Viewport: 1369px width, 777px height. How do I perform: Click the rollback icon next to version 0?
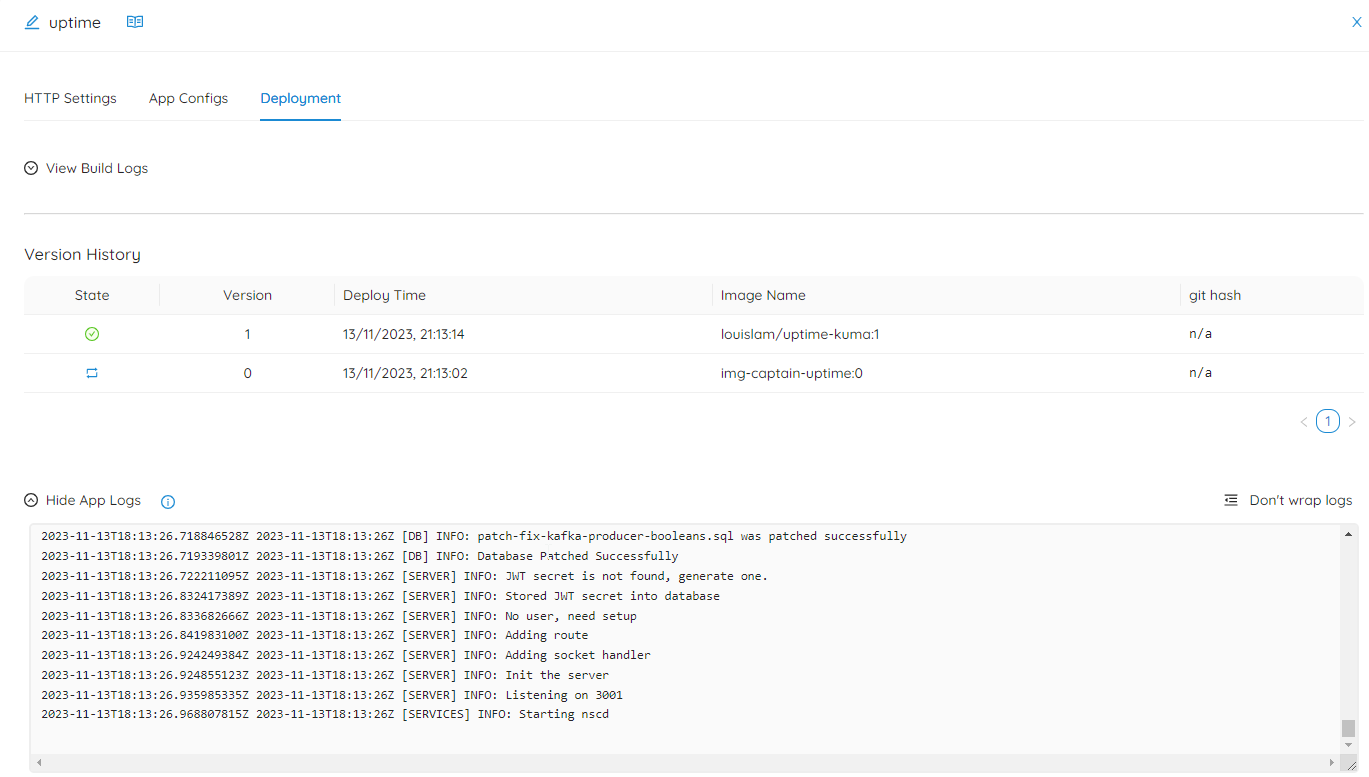(91, 372)
